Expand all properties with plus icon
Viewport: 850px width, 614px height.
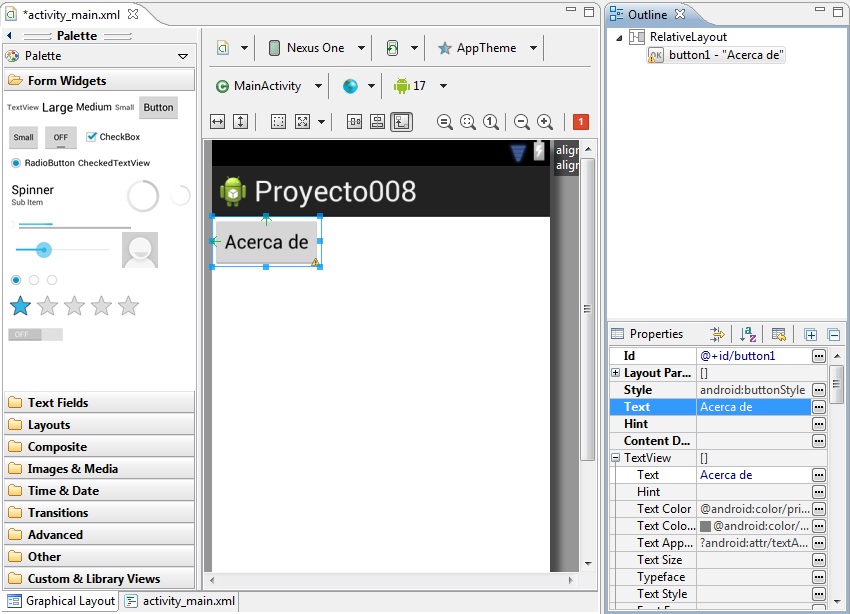point(810,334)
